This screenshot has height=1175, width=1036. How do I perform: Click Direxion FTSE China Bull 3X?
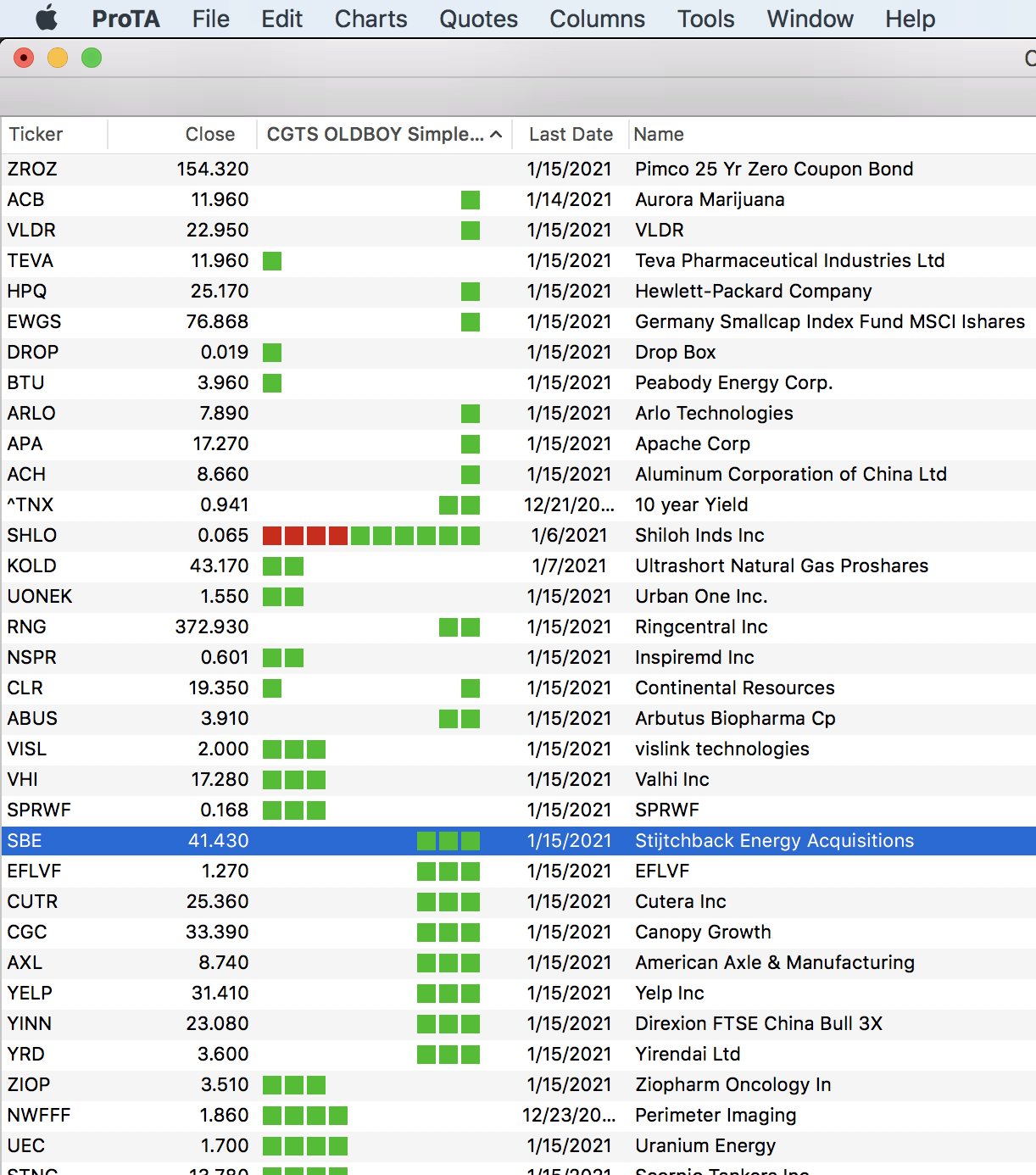759,1023
